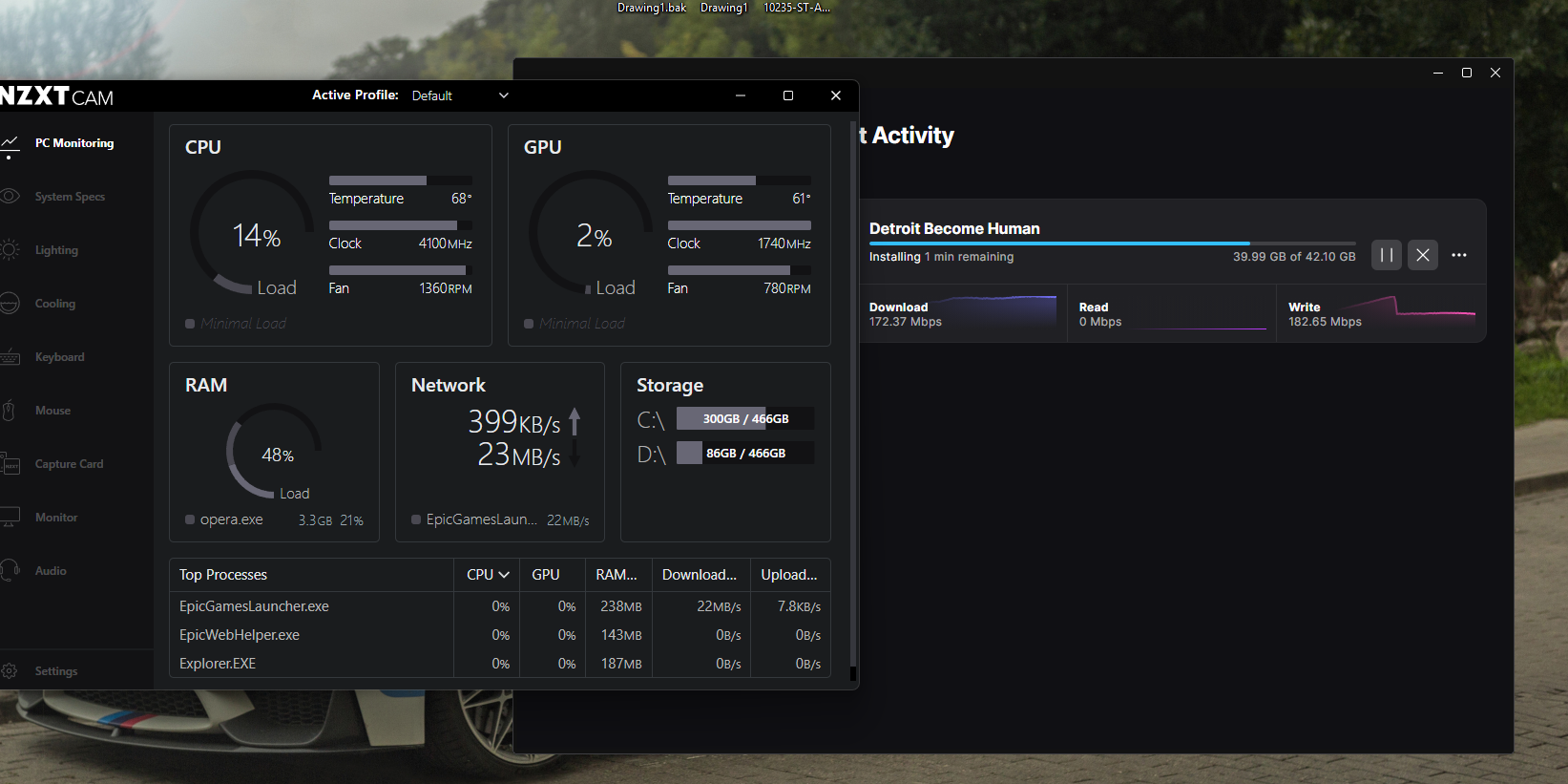Screen dimensions: 1568x784
Task: Click the CPU Minimal Load status
Action: [x=236, y=324]
